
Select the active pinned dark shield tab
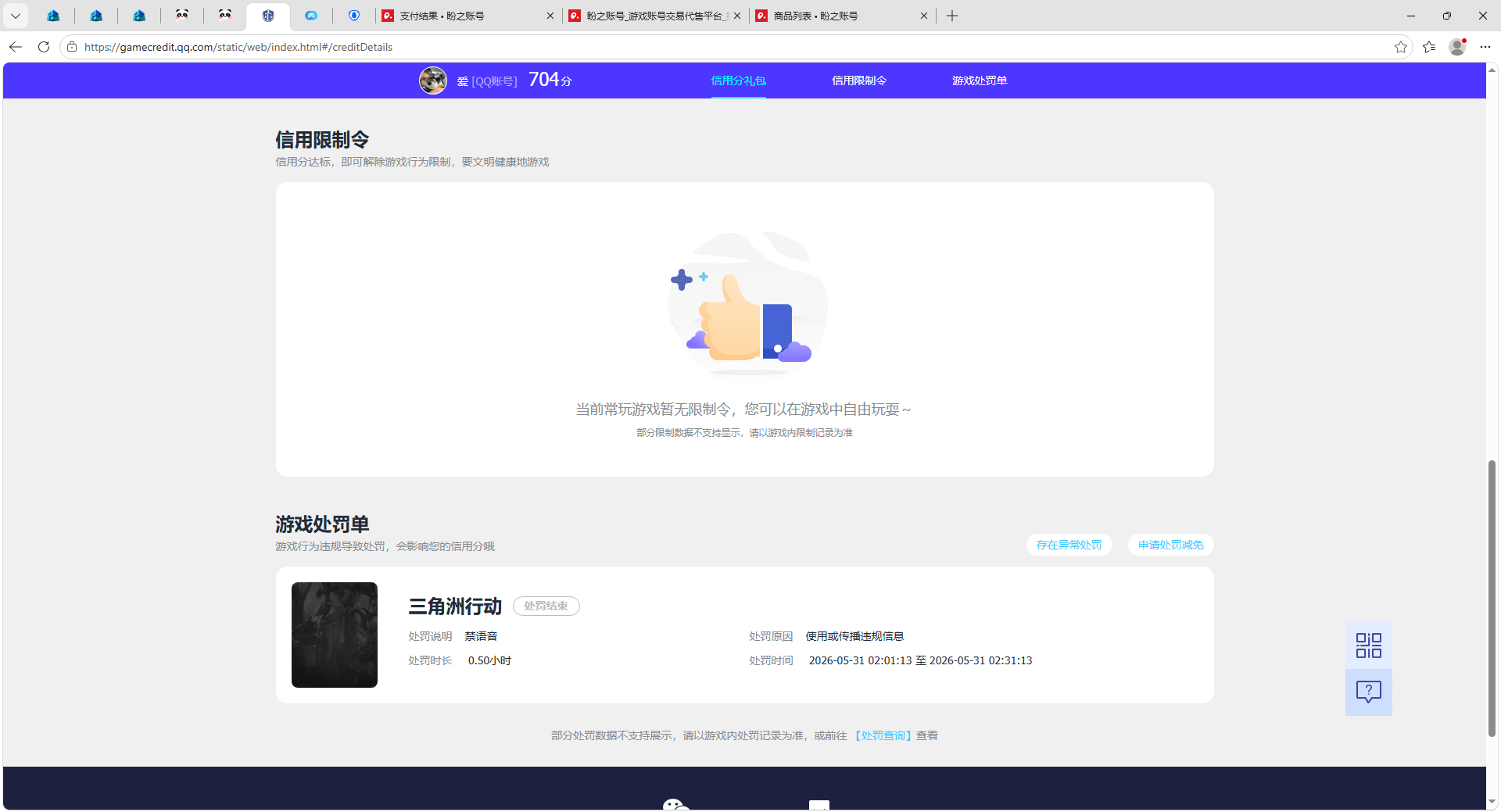[268, 16]
